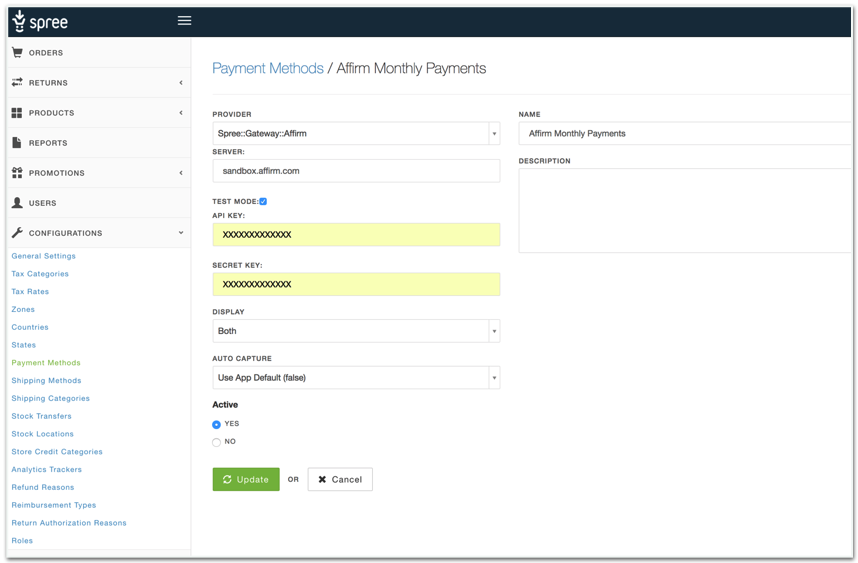Open Stock Transfers link
Screen dimensions: 858x563
click(x=42, y=416)
